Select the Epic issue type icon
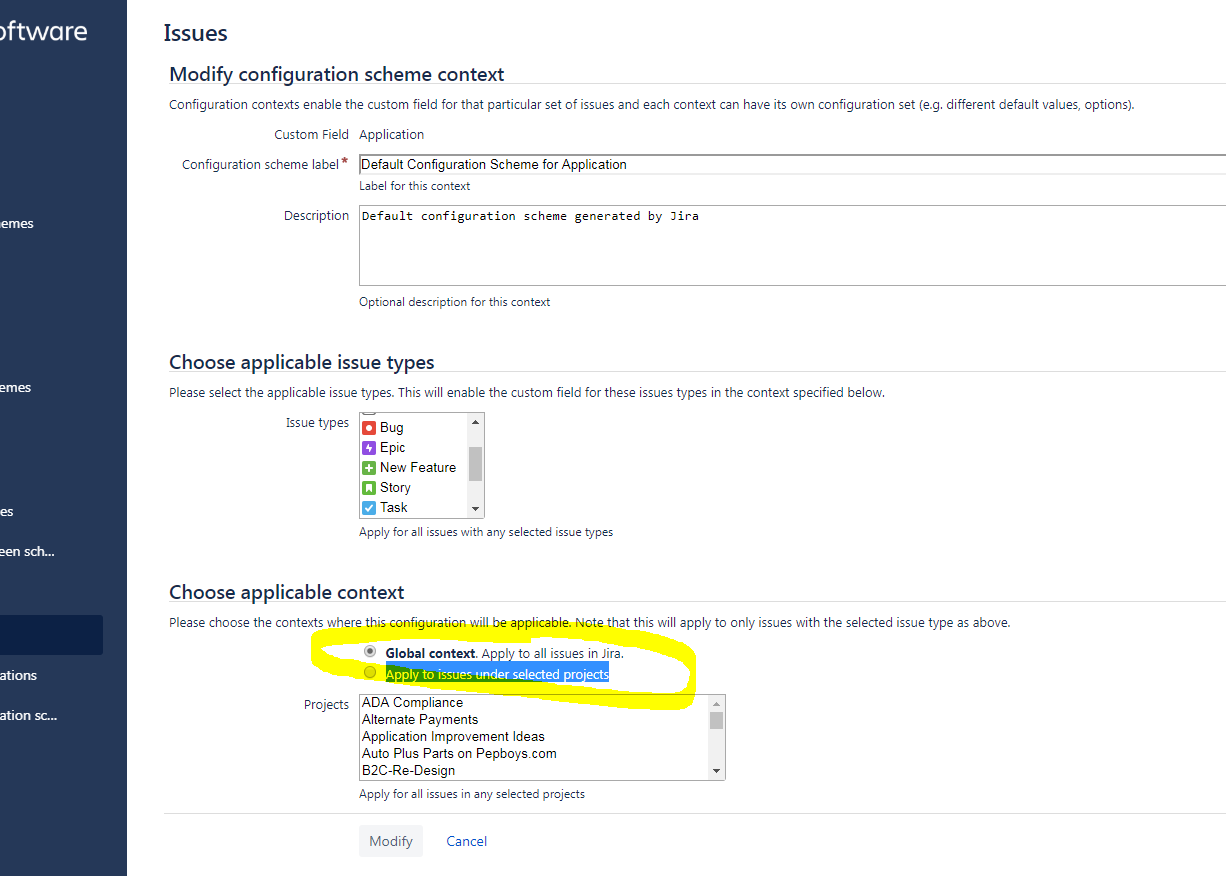The height and width of the screenshot is (876, 1226). [369, 447]
